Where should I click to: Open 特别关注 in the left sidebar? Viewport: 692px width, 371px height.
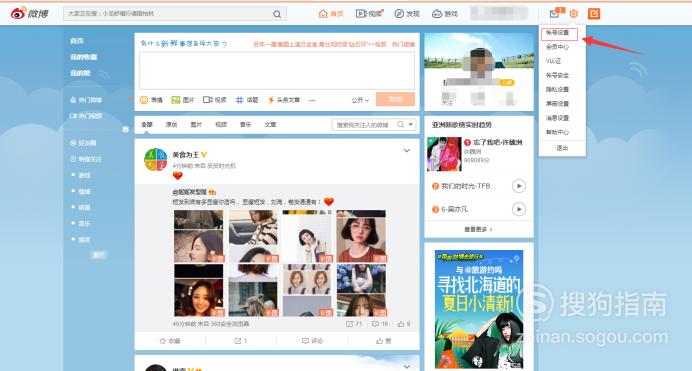tap(86, 159)
